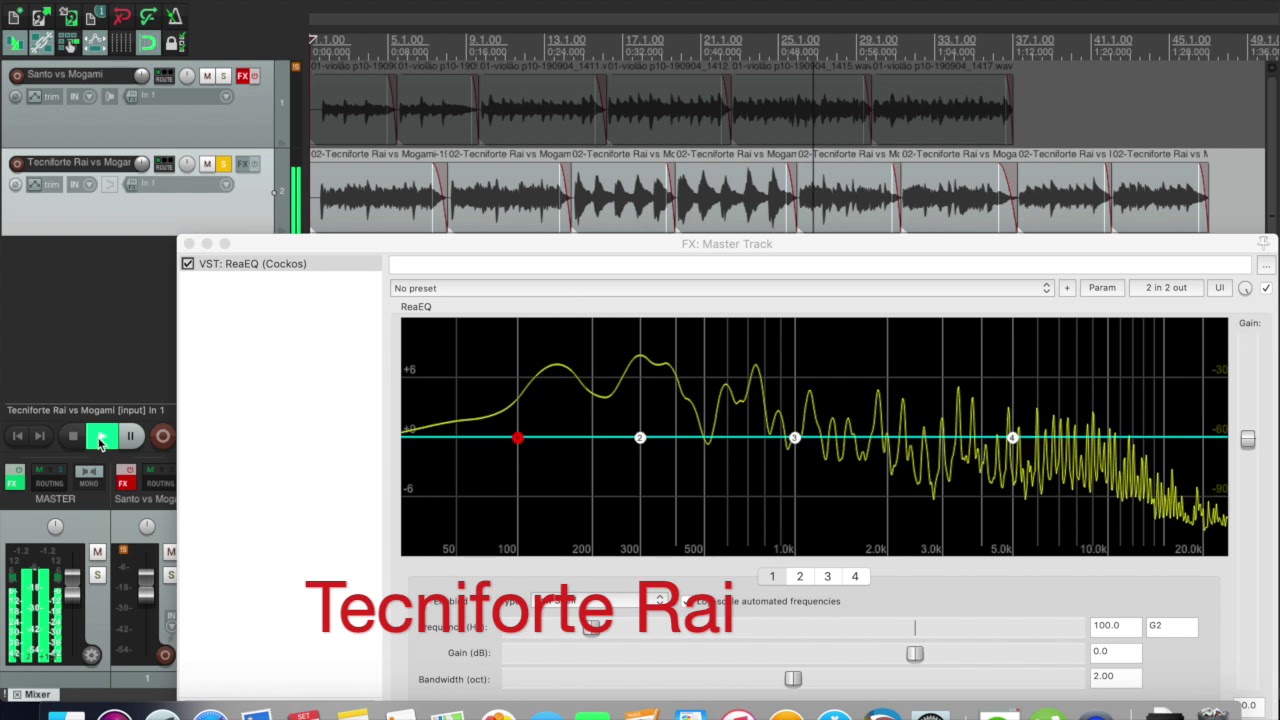Click the Save project toolbar icon
The image size is (1280, 720).
(67, 17)
